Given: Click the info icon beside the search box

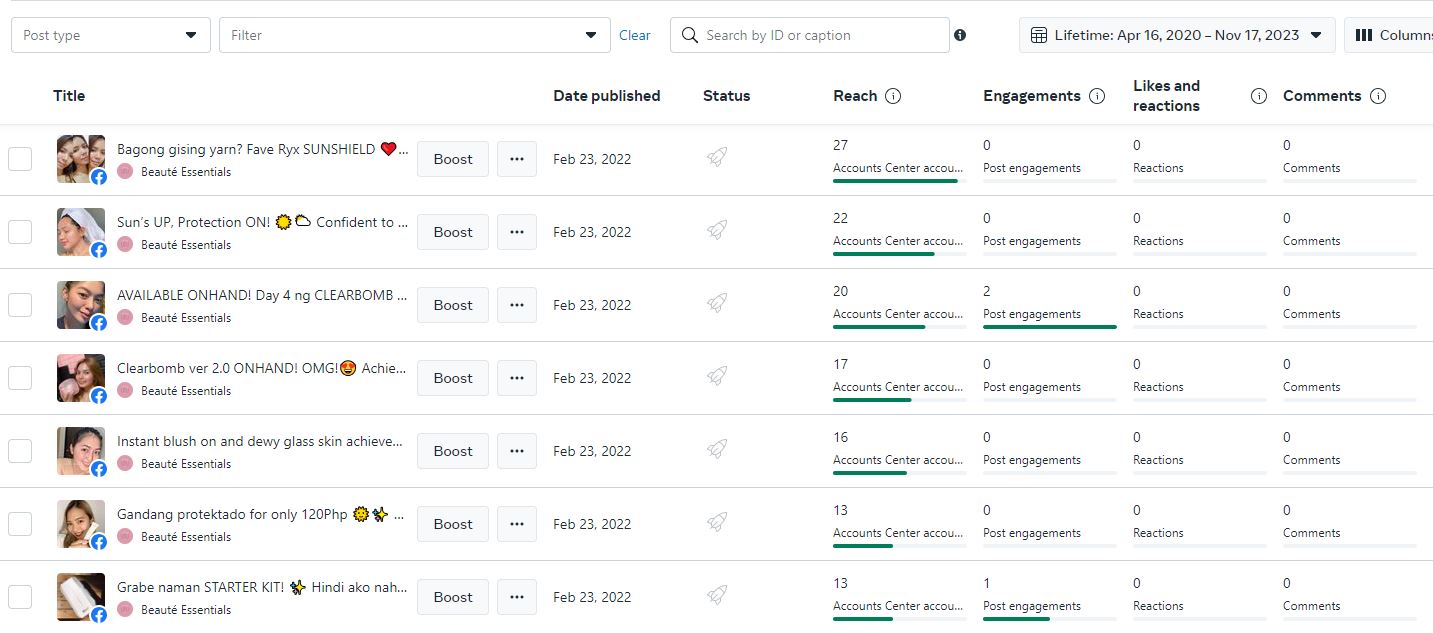Looking at the screenshot, I should (x=960, y=35).
